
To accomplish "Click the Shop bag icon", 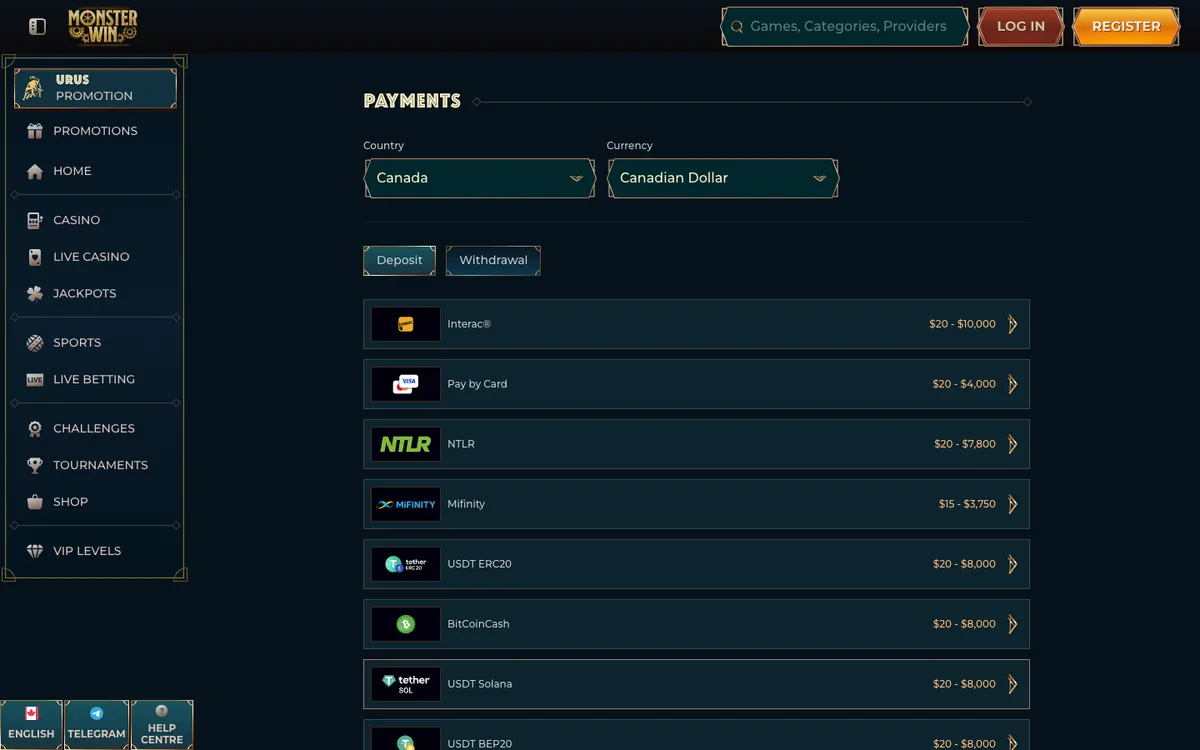I will [35, 502].
